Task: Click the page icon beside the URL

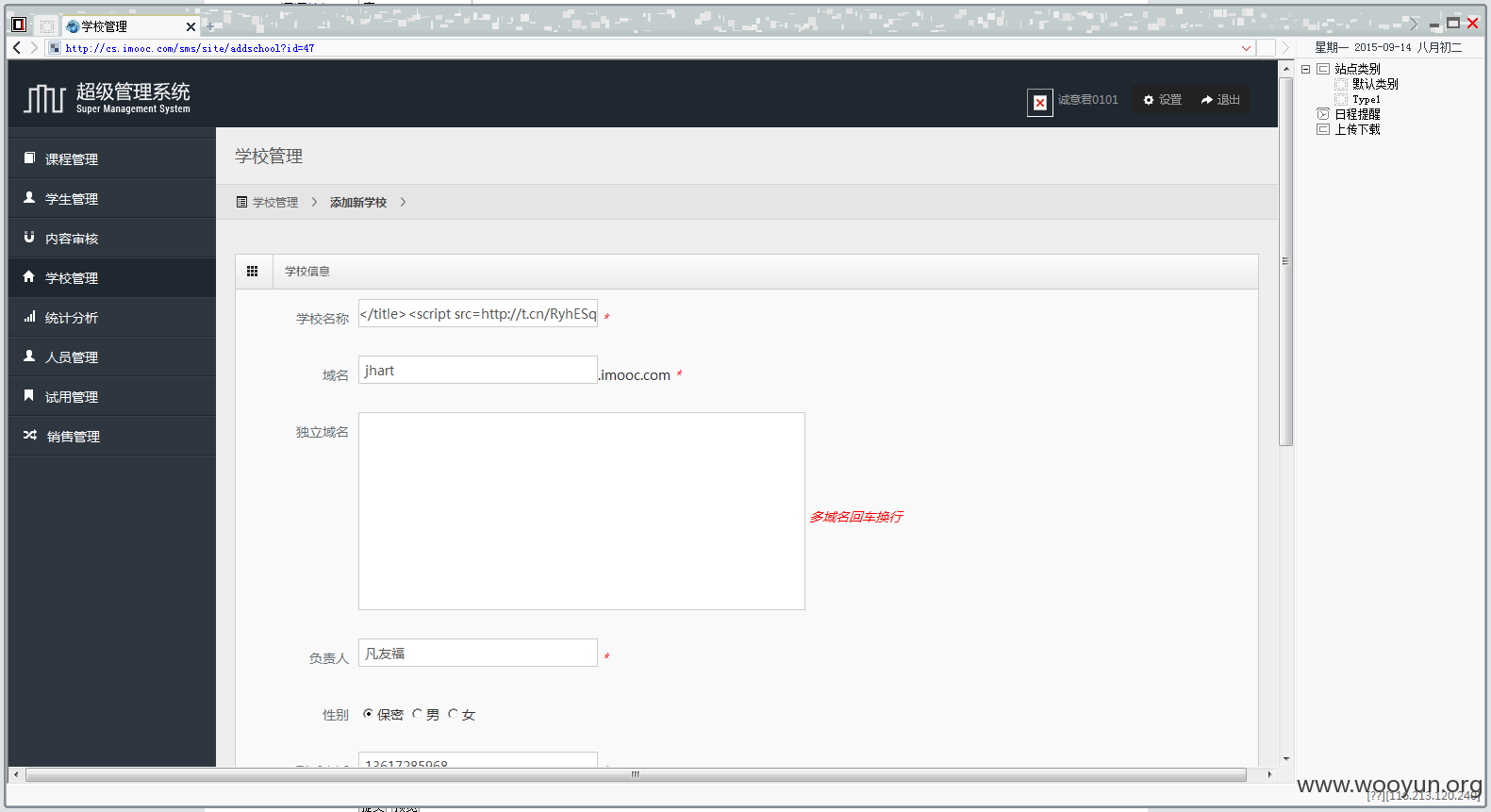Action: [55, 48]
